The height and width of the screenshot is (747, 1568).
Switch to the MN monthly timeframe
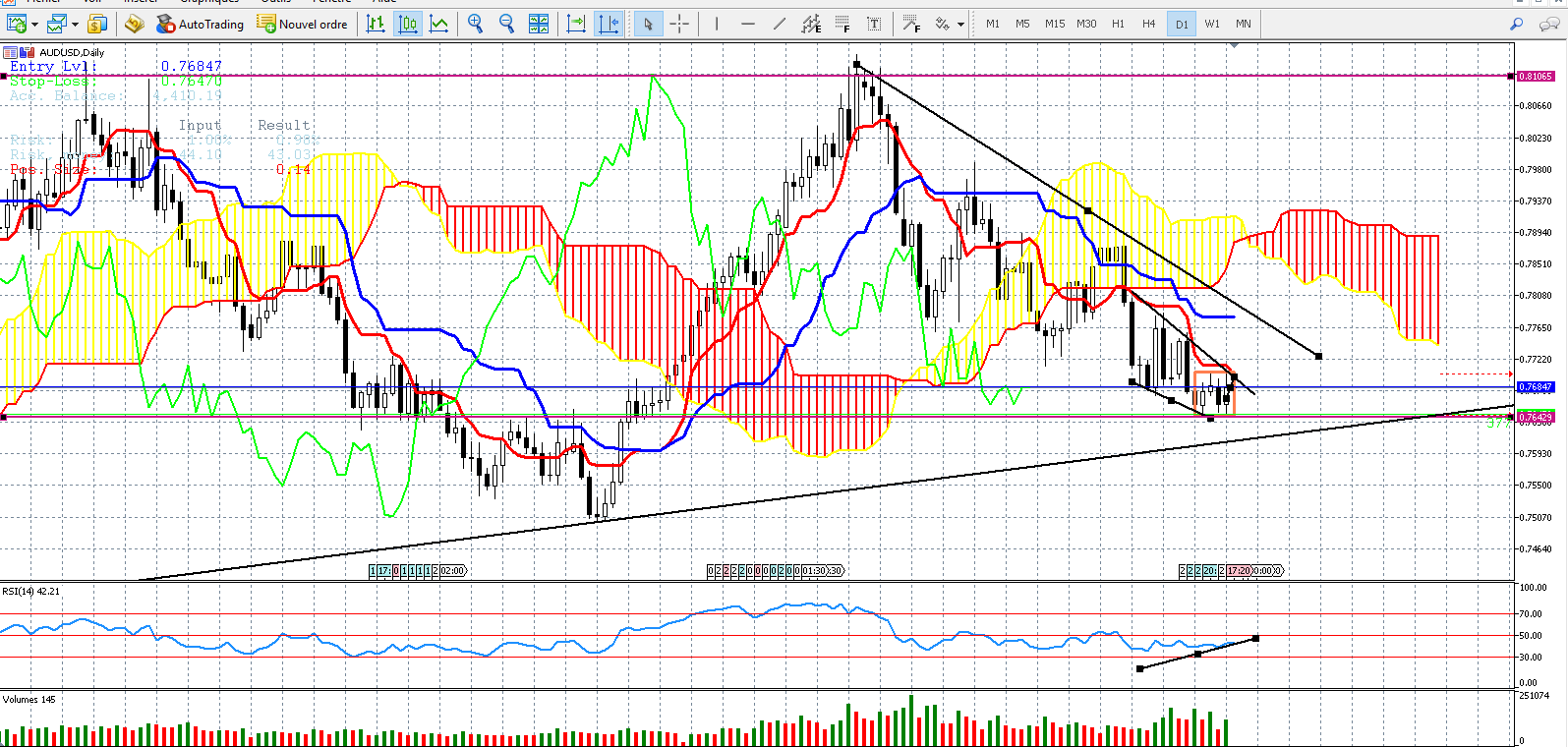pos(1244,24)
